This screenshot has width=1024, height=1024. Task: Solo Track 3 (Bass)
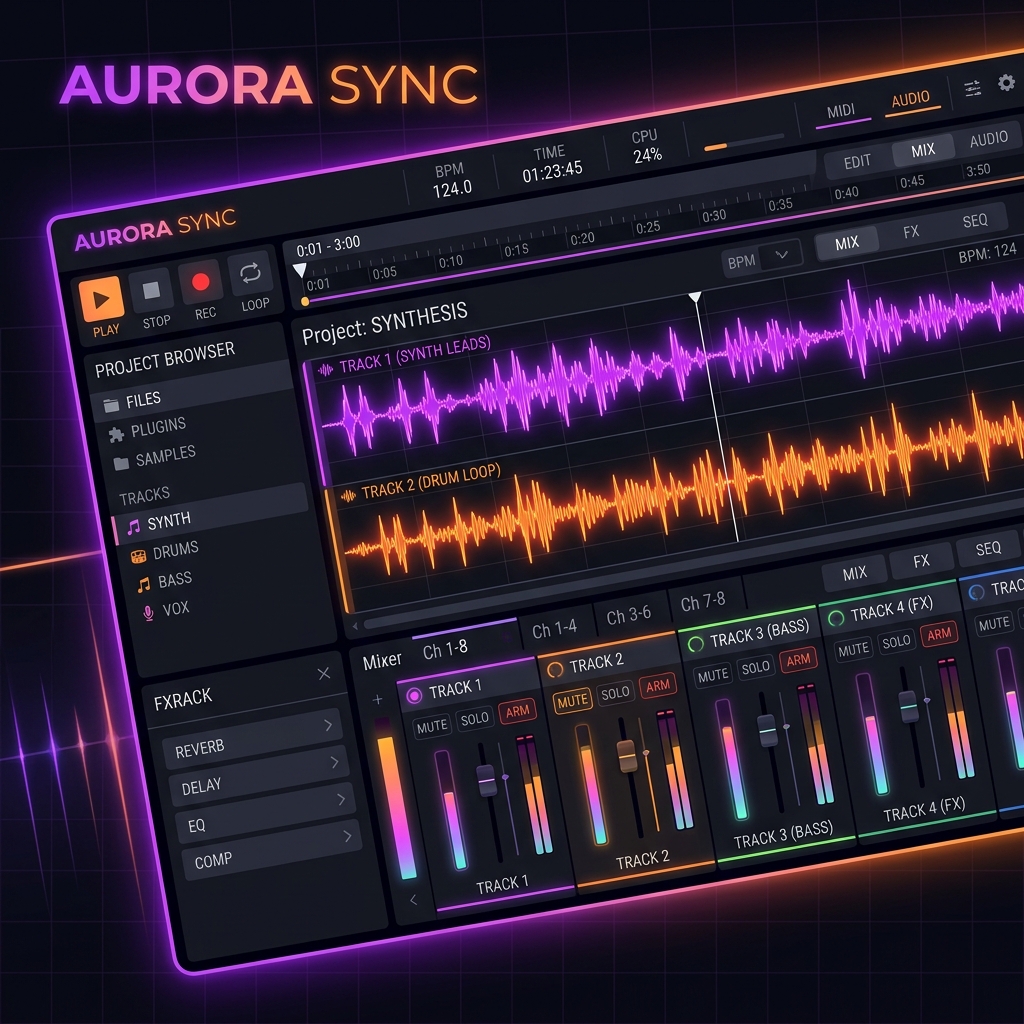pos(756,667)
